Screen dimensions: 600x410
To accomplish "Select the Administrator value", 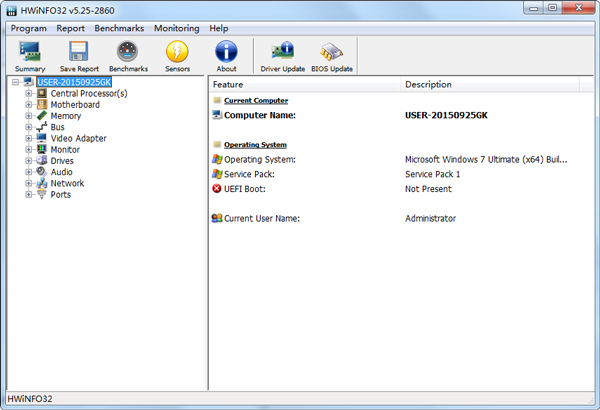I will (430, 218).
